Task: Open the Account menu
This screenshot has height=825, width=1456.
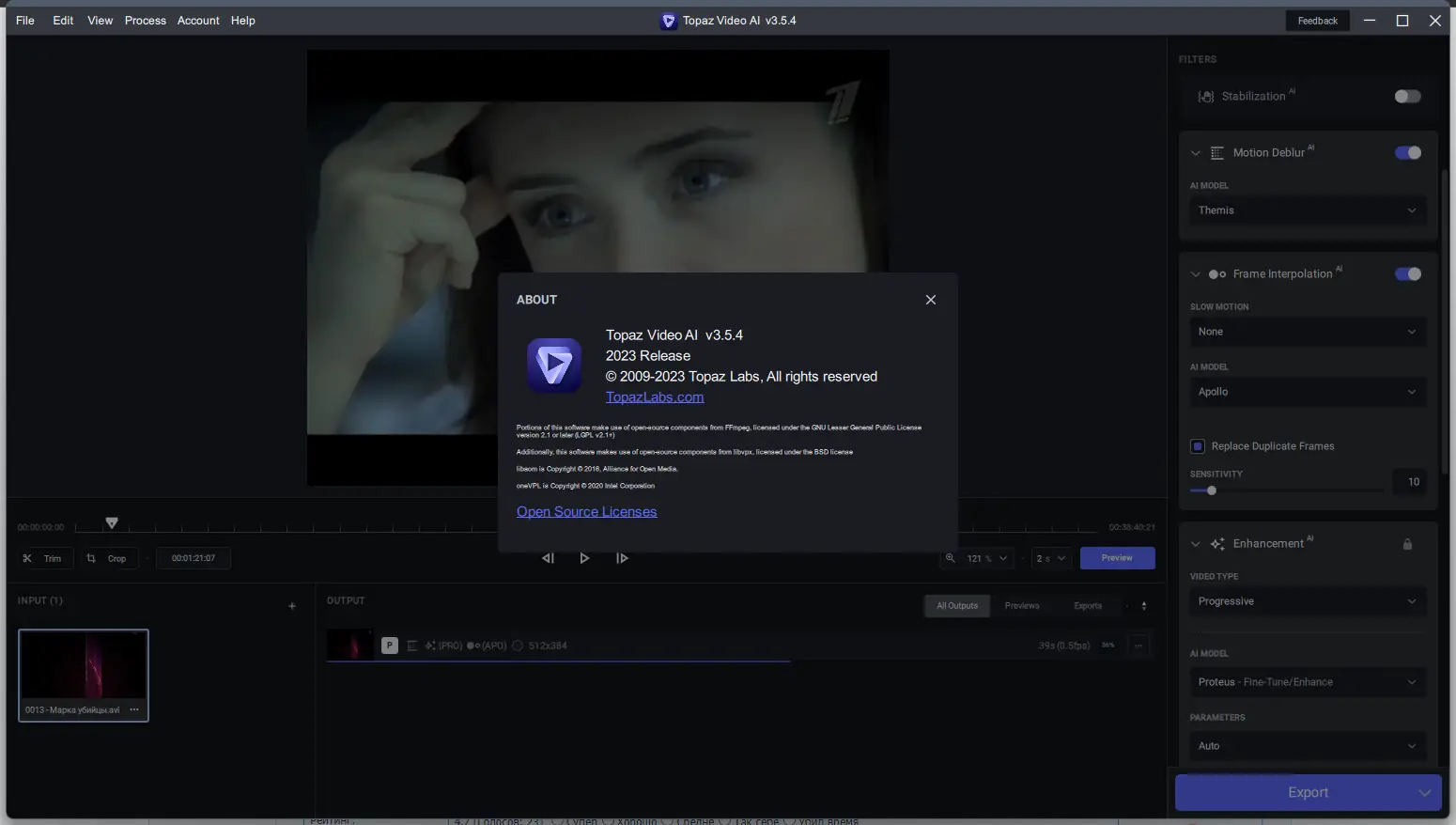Action: (198, 21)
